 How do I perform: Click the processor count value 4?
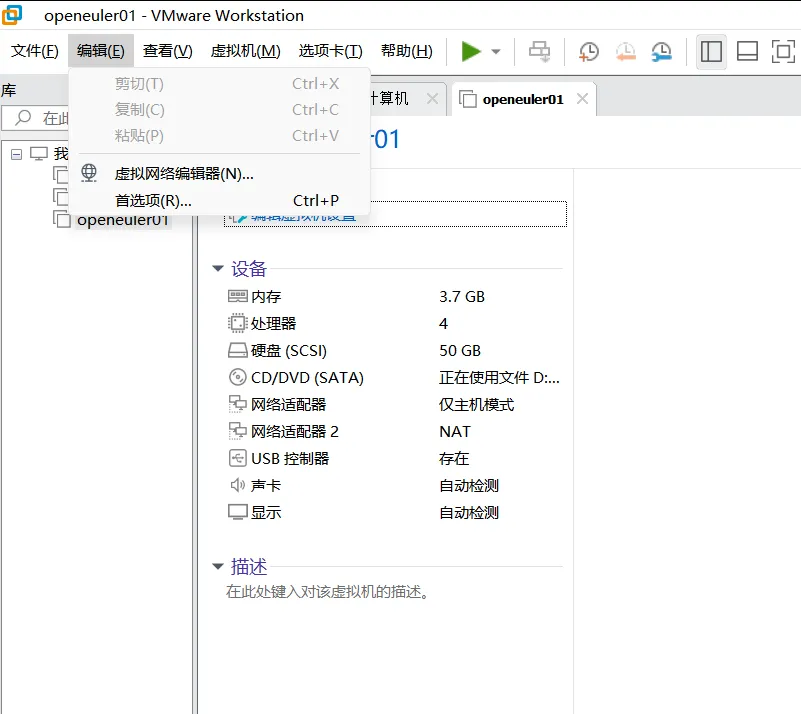pyautogui.click(x=443, y=323)
